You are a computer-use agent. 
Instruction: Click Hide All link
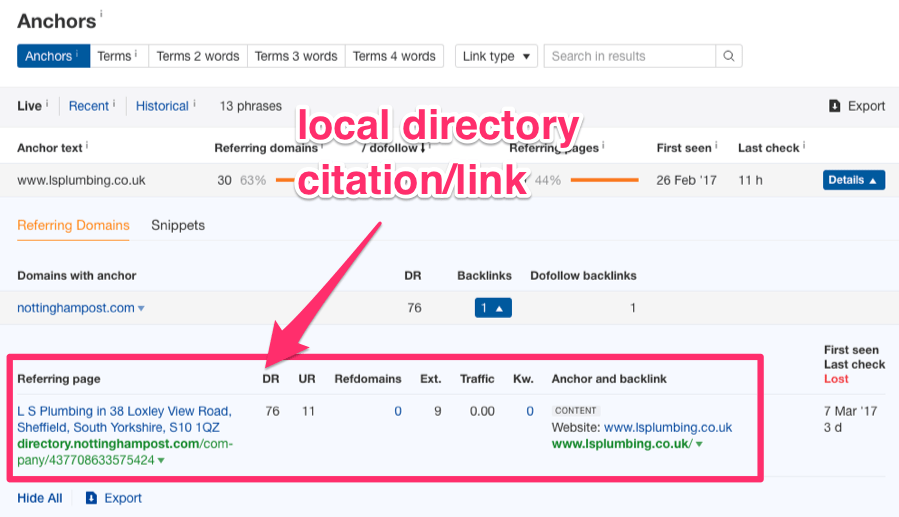40,498
